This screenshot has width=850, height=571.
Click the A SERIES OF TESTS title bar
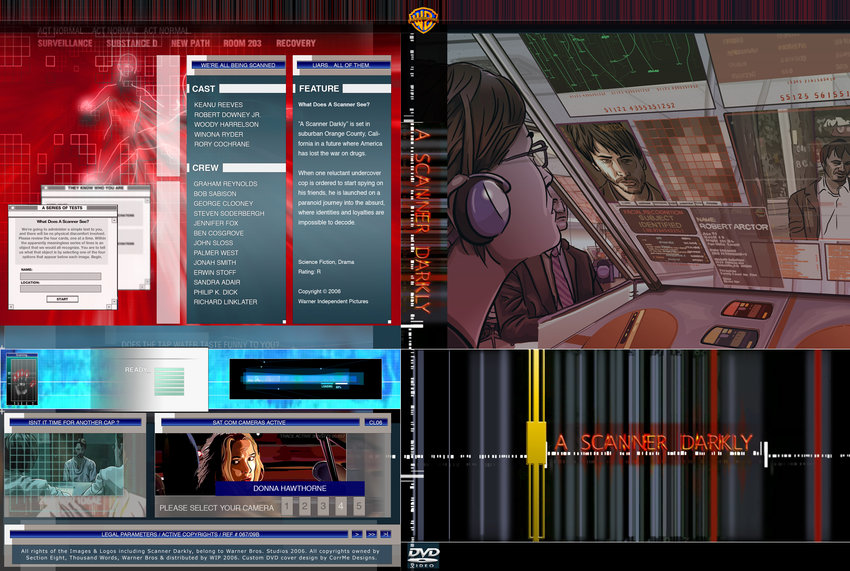pyautogui.click(x=62, y=208)
